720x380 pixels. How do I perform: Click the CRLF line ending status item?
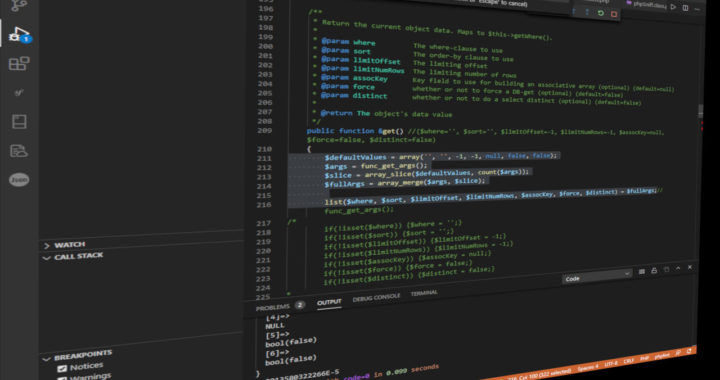629,361
